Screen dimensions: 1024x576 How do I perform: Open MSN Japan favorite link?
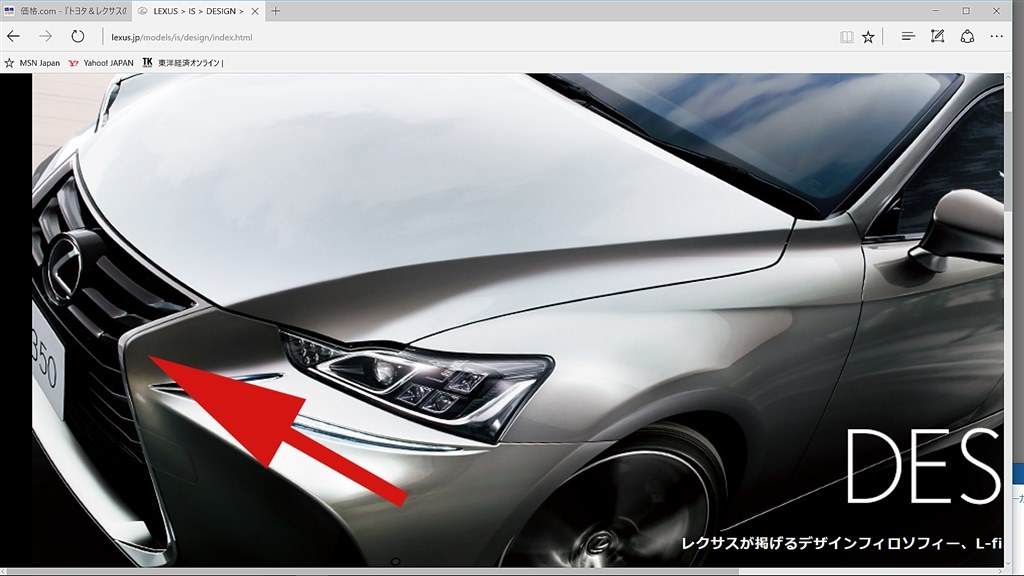[x=33, y=63]
